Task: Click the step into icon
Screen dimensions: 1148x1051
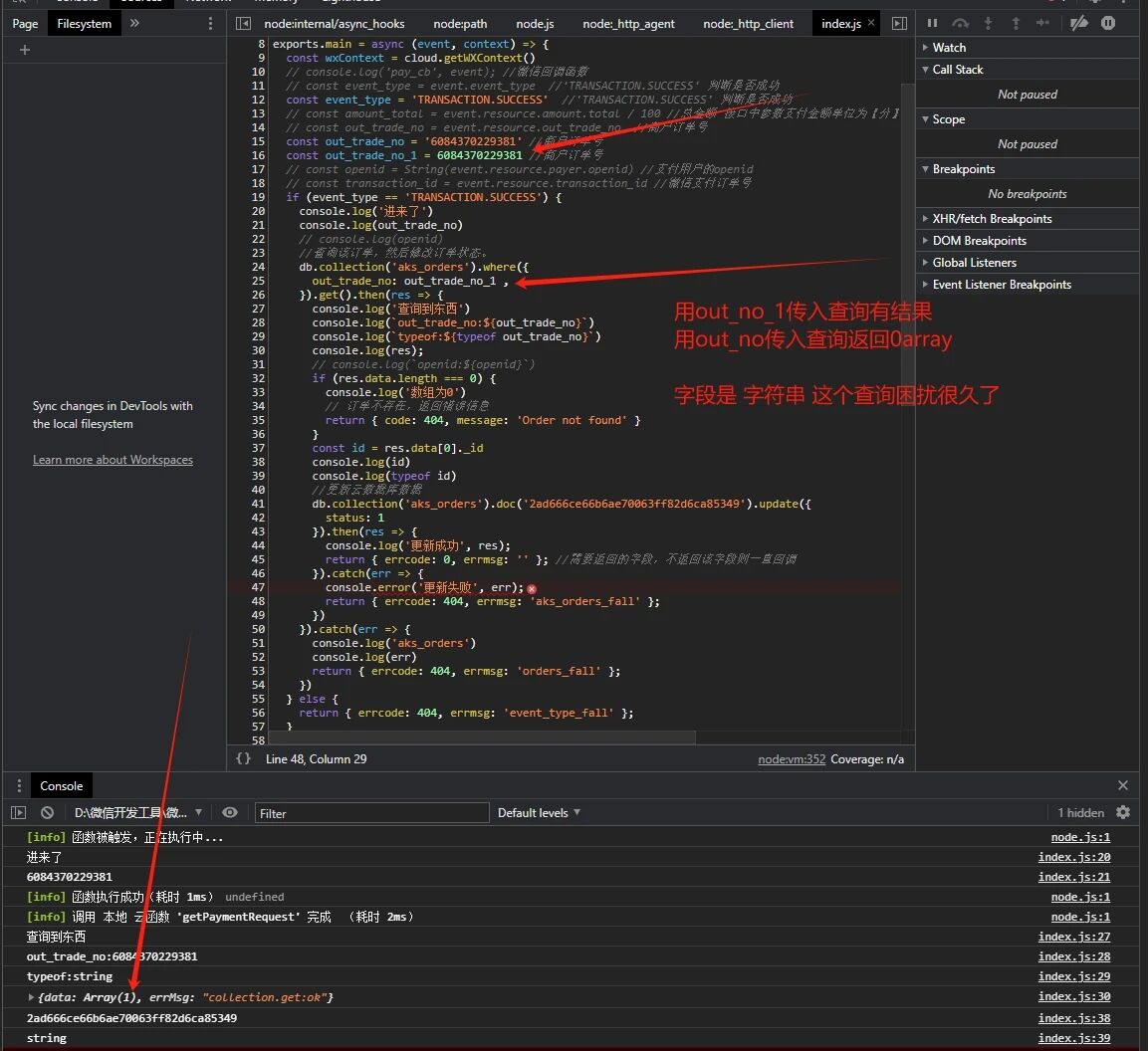Action: pyautogui.click(x=989, y=23)
